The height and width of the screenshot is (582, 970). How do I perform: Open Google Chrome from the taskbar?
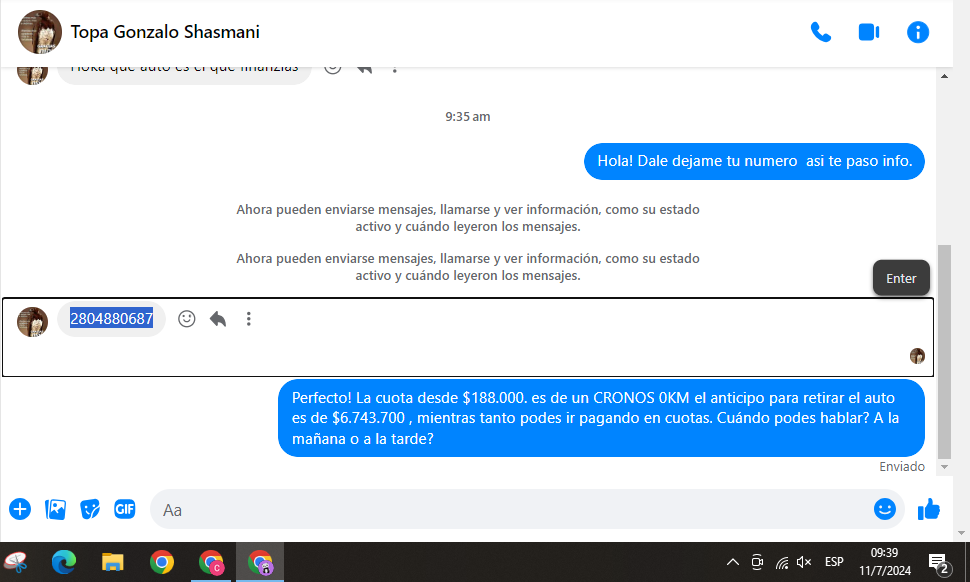point(161,562)
